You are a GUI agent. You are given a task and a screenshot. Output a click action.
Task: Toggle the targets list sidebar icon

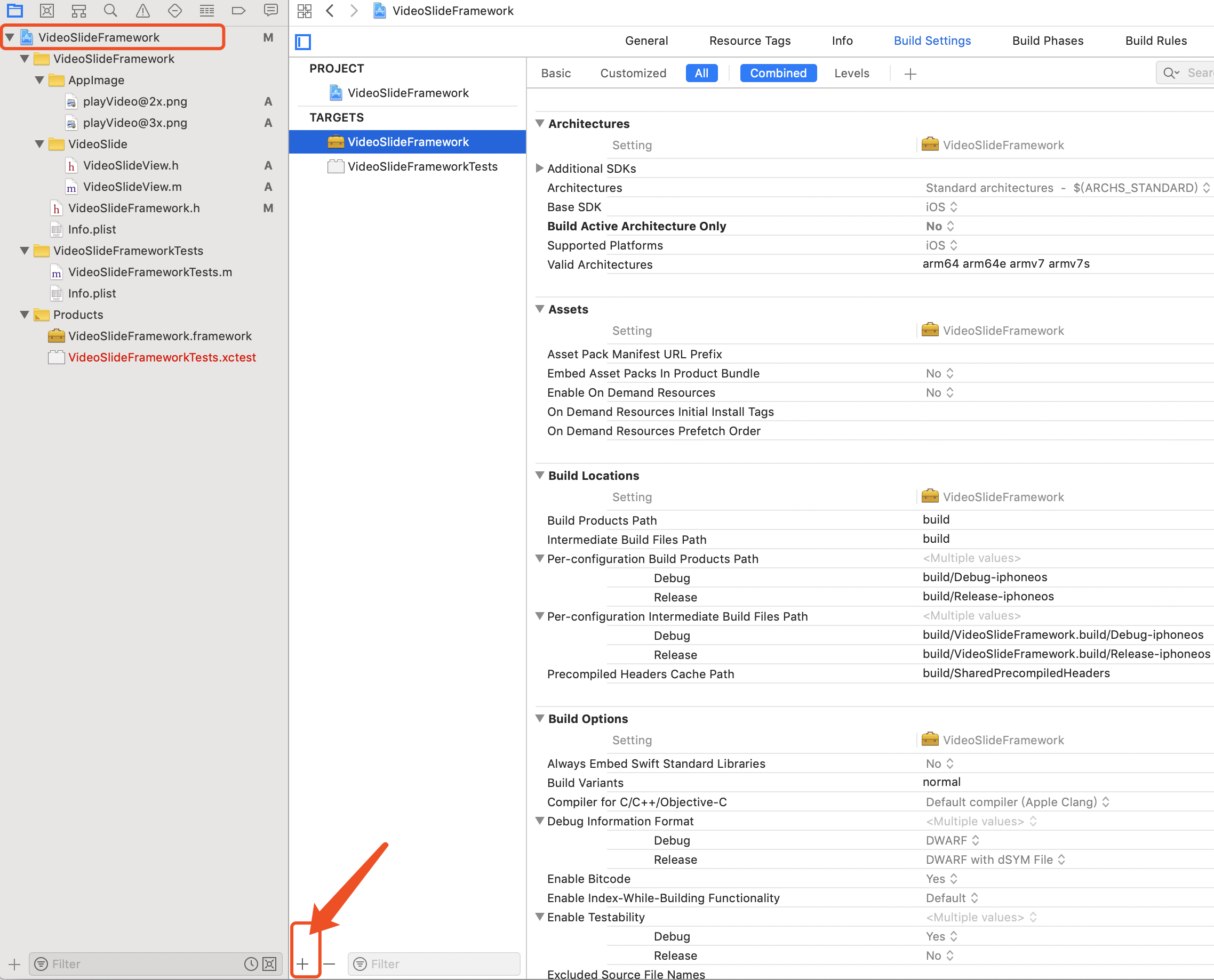click(x=303, y=41)
